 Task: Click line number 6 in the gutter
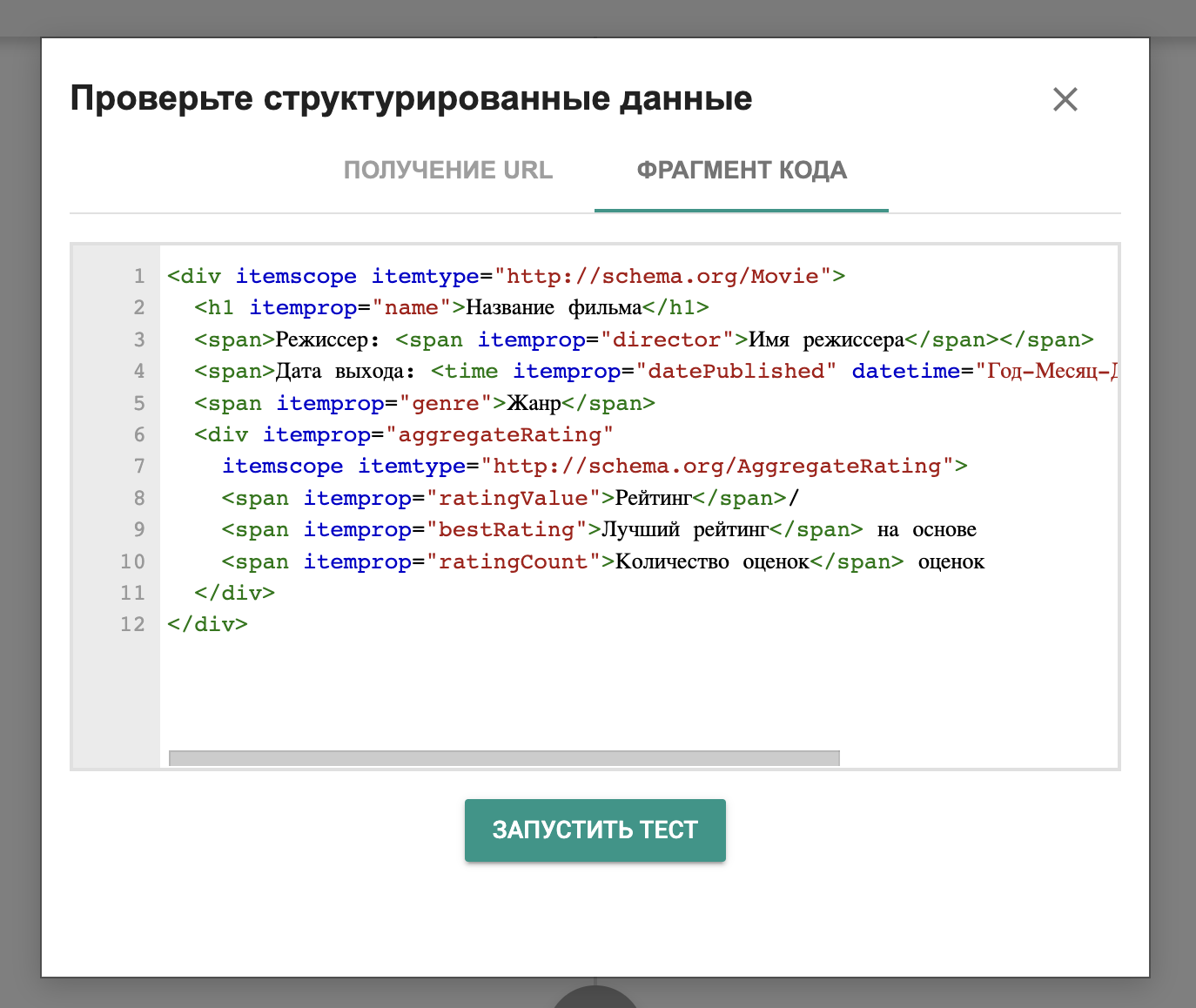coord(138,435)
